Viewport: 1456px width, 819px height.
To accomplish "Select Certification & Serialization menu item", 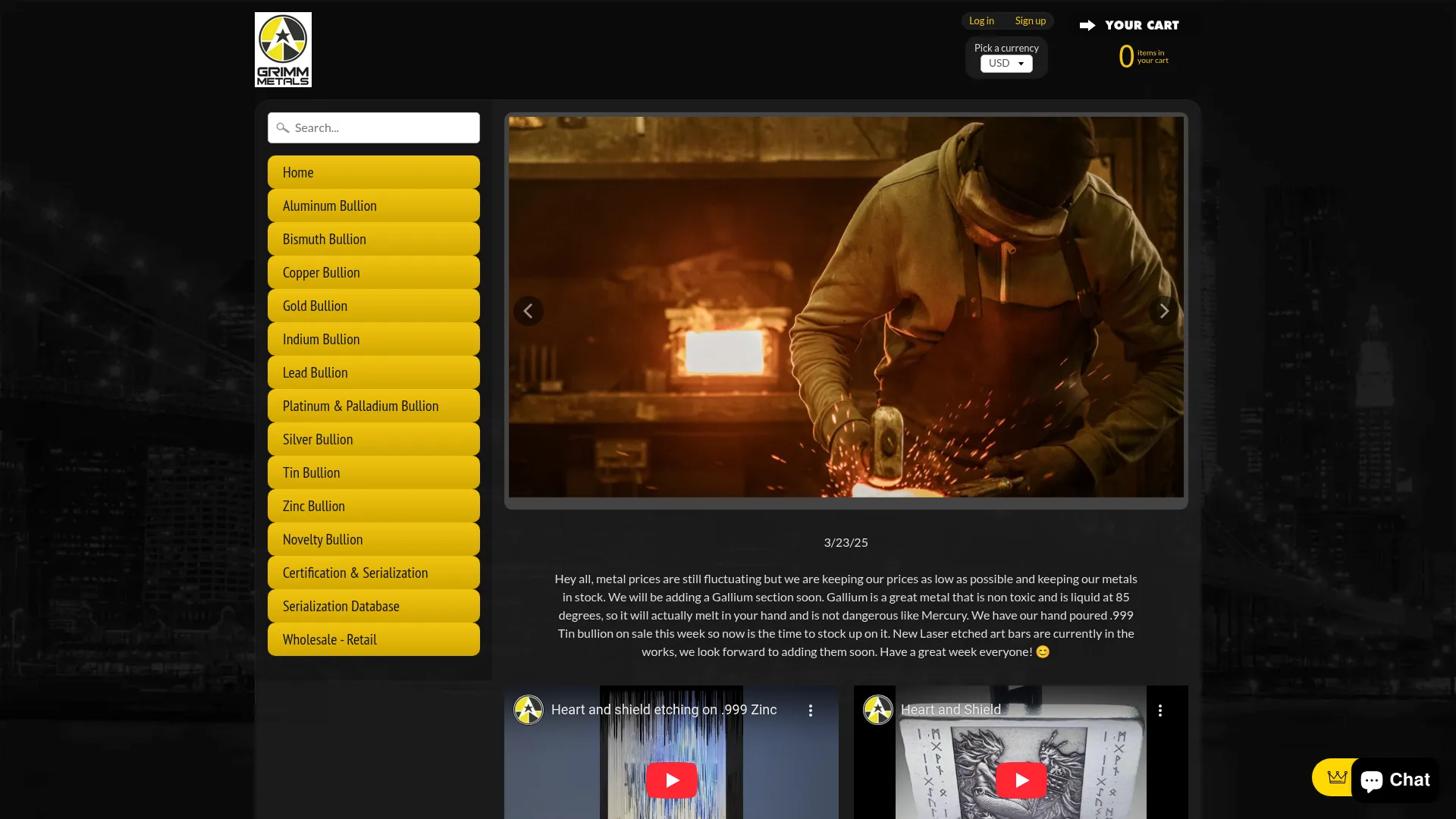I will coord(373,573).
